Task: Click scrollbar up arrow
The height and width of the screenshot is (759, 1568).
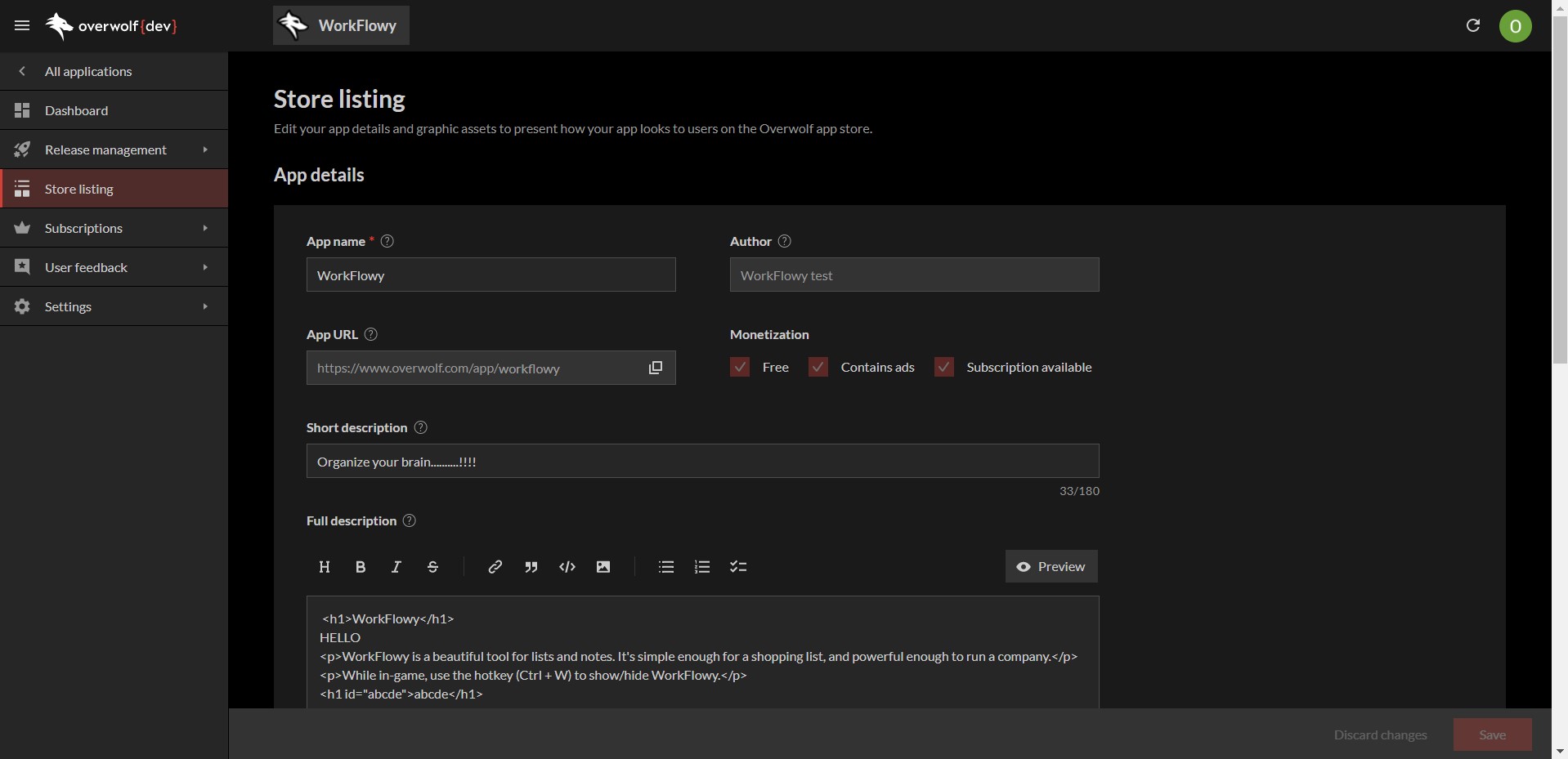Action: [x=1560, y=7]
